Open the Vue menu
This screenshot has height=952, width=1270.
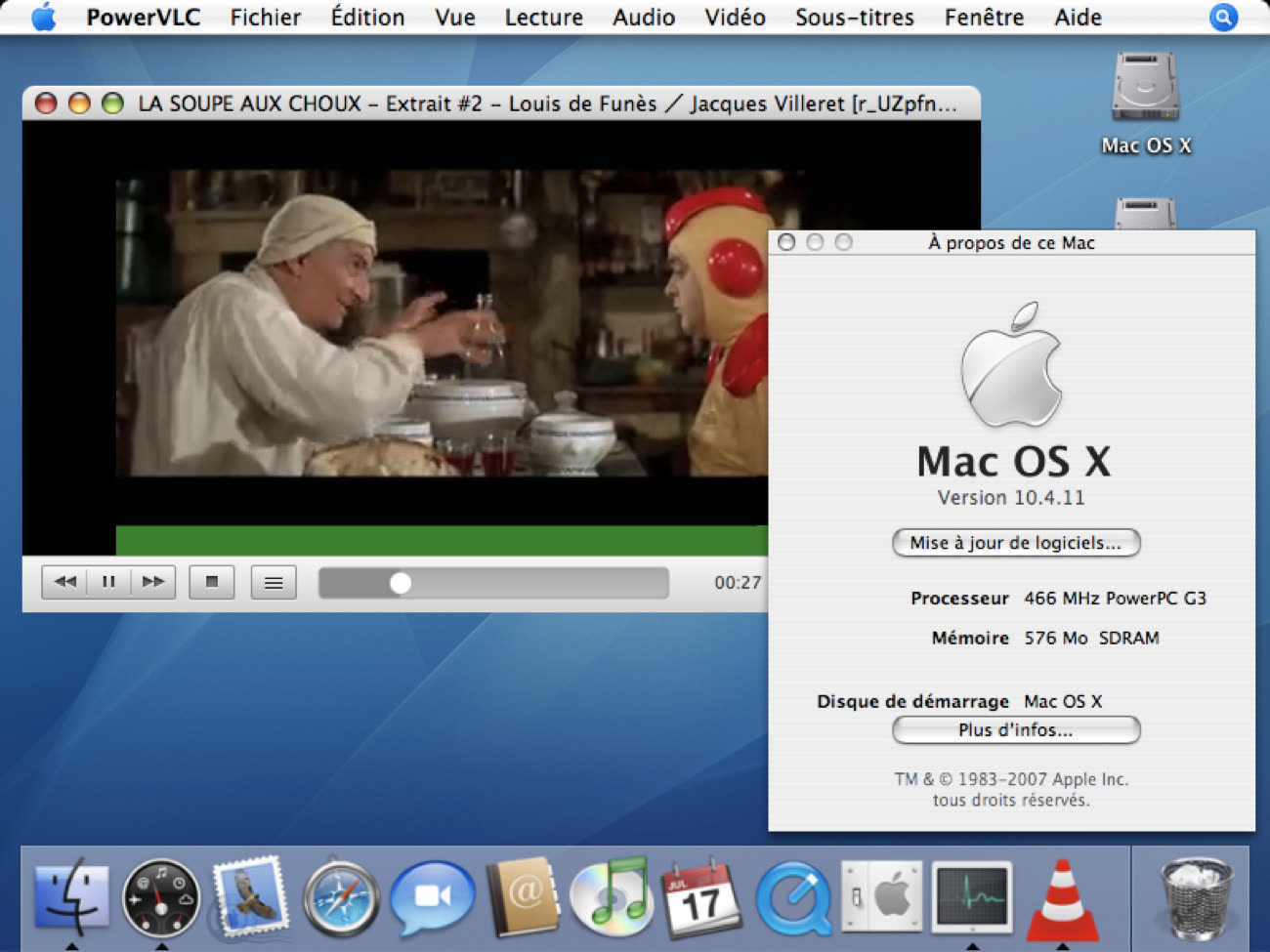[x=455, y=17]
